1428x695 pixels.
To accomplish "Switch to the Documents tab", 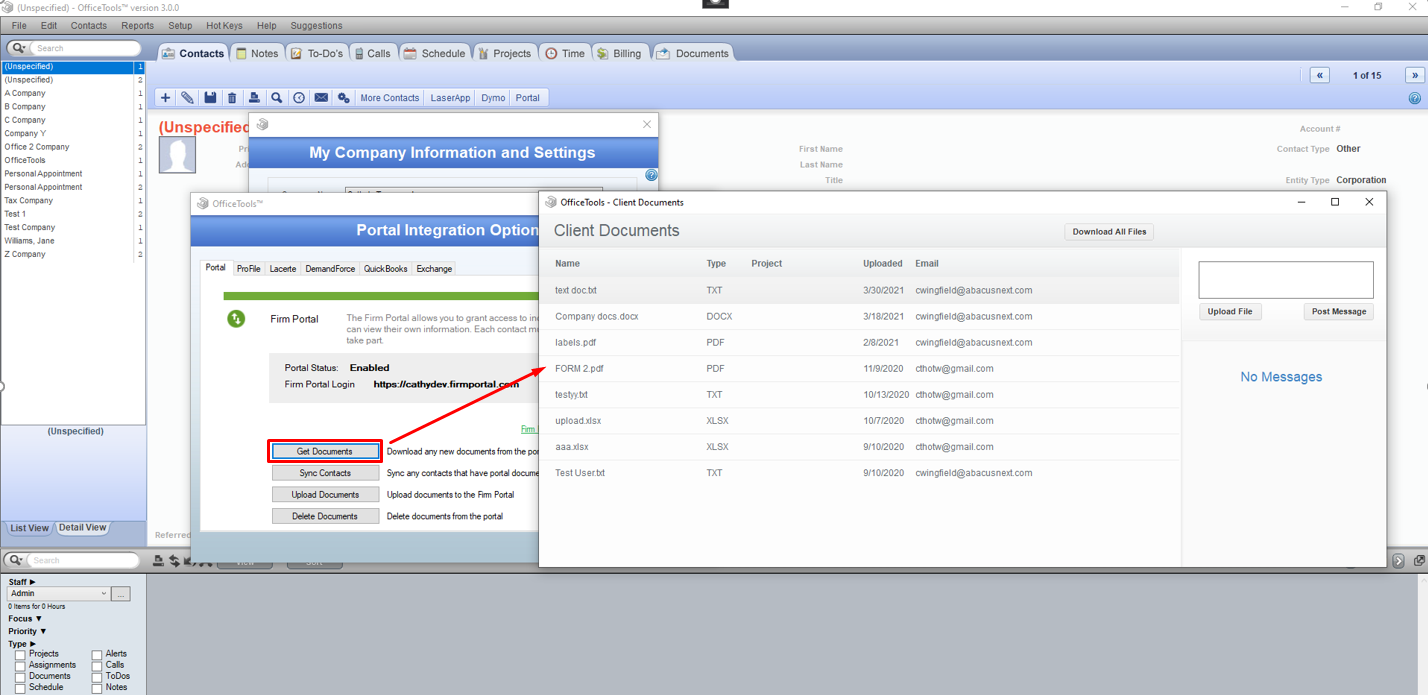I will (693, 53).
